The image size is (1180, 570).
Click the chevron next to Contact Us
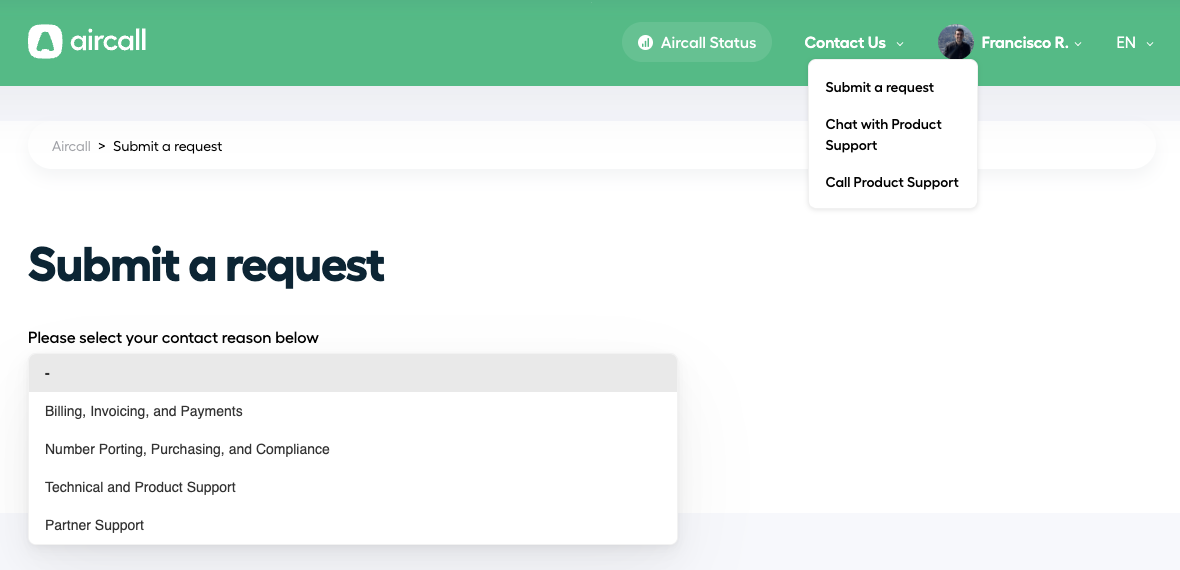(899, 44)
